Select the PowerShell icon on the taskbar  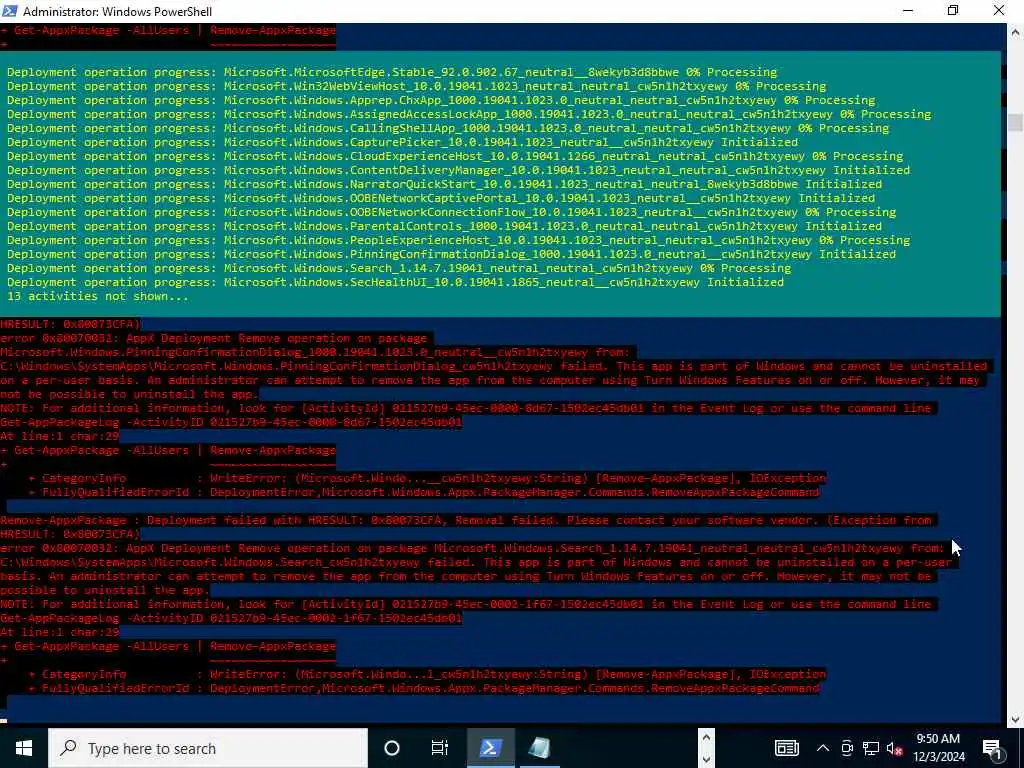coord(490,748)
